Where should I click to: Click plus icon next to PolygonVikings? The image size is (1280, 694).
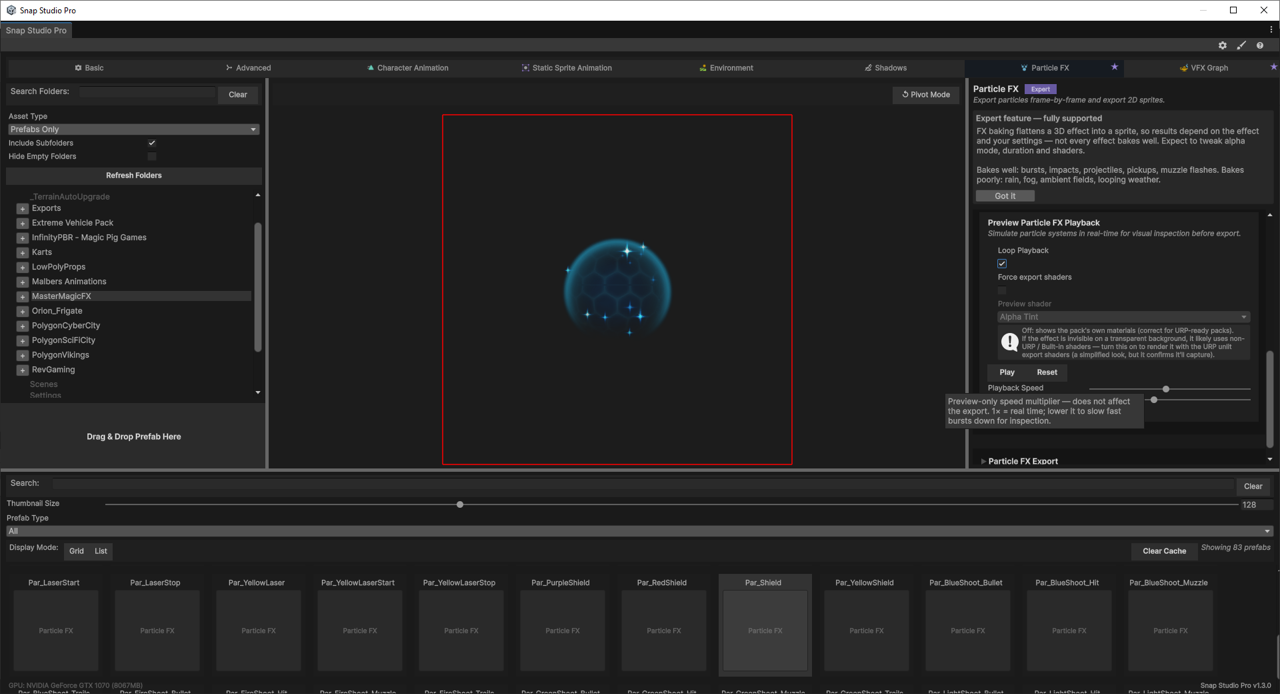pyautogui.click(x=22, y=355)
